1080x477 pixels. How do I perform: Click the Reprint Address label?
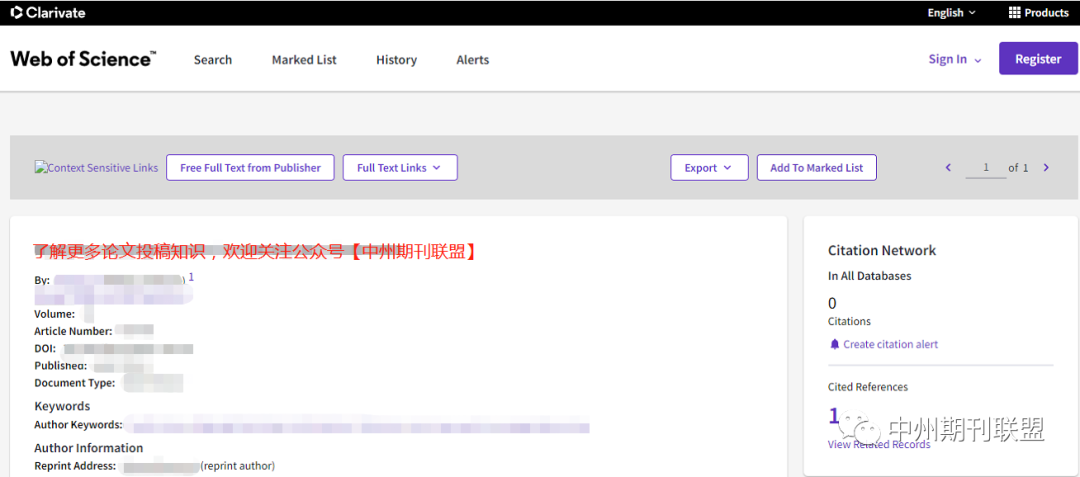click(75, 466)
